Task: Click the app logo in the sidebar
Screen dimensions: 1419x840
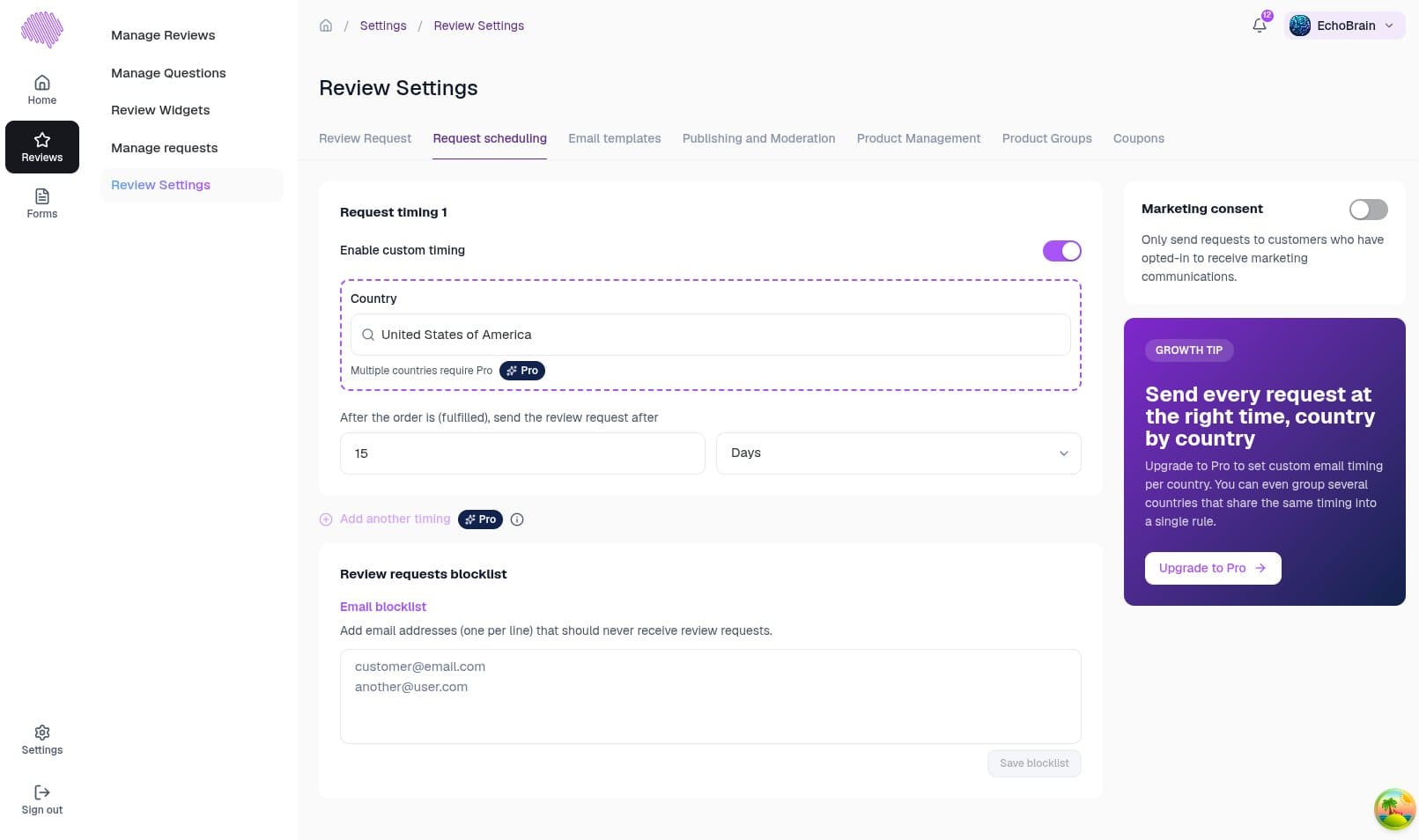Action: [42, 30]
